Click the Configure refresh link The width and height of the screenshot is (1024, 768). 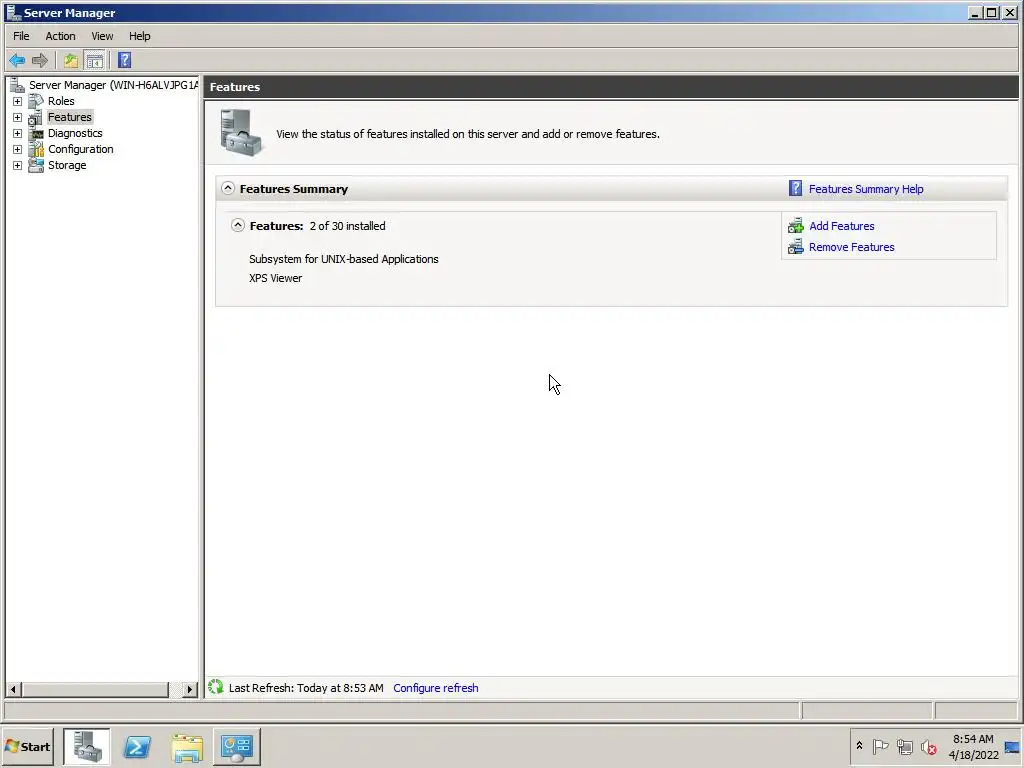[436, 688]
